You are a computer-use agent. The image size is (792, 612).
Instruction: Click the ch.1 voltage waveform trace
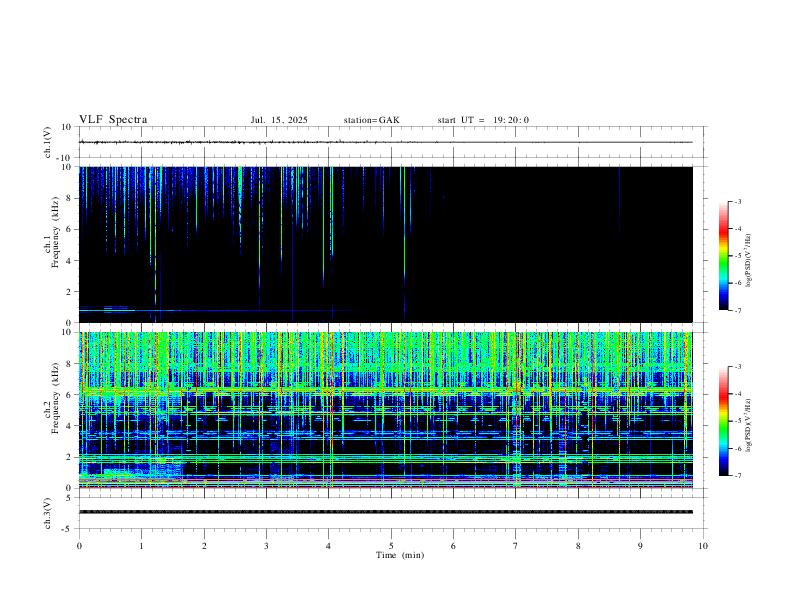385,142
